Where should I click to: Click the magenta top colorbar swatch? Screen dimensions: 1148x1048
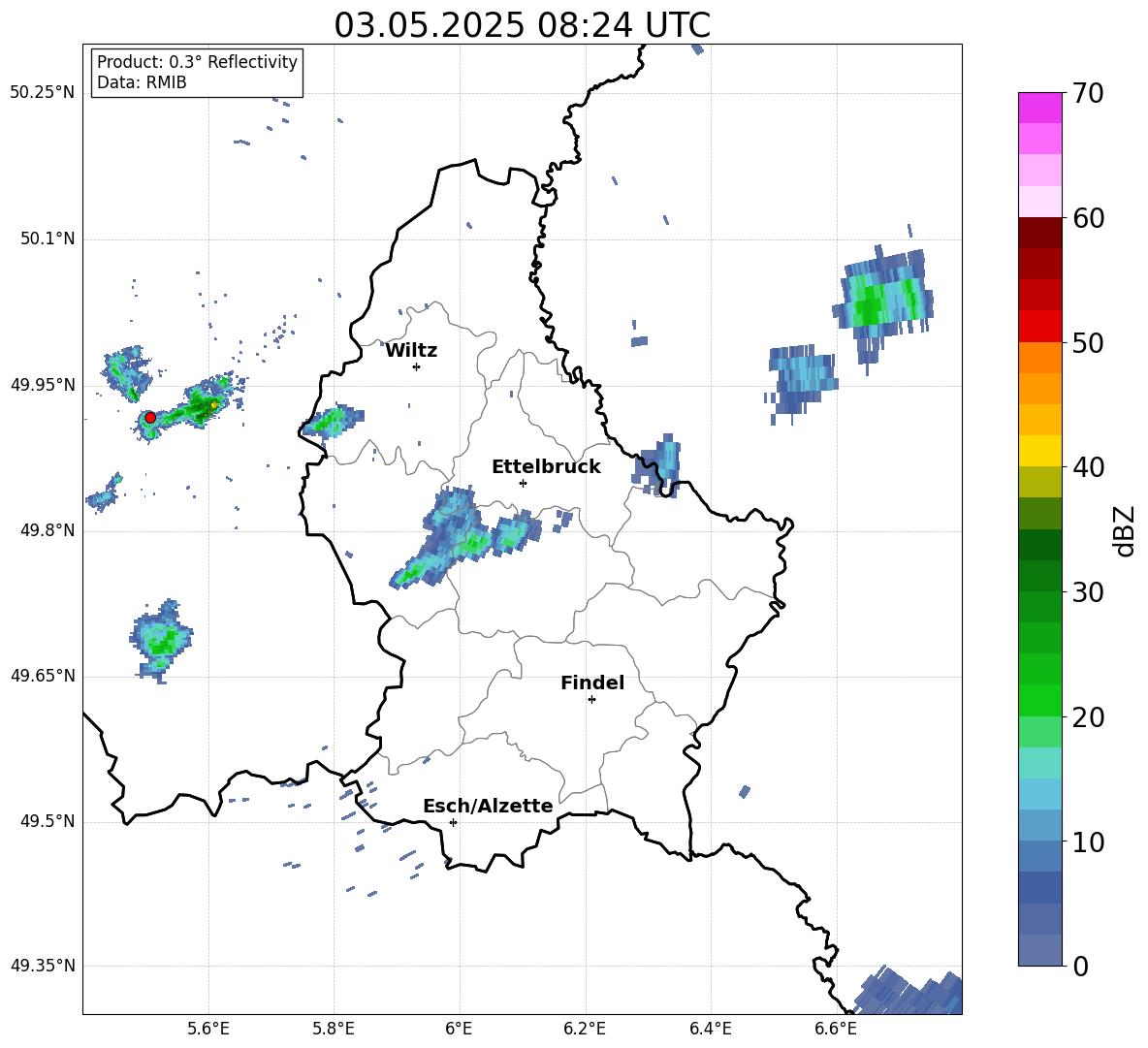pos(1039,108)
